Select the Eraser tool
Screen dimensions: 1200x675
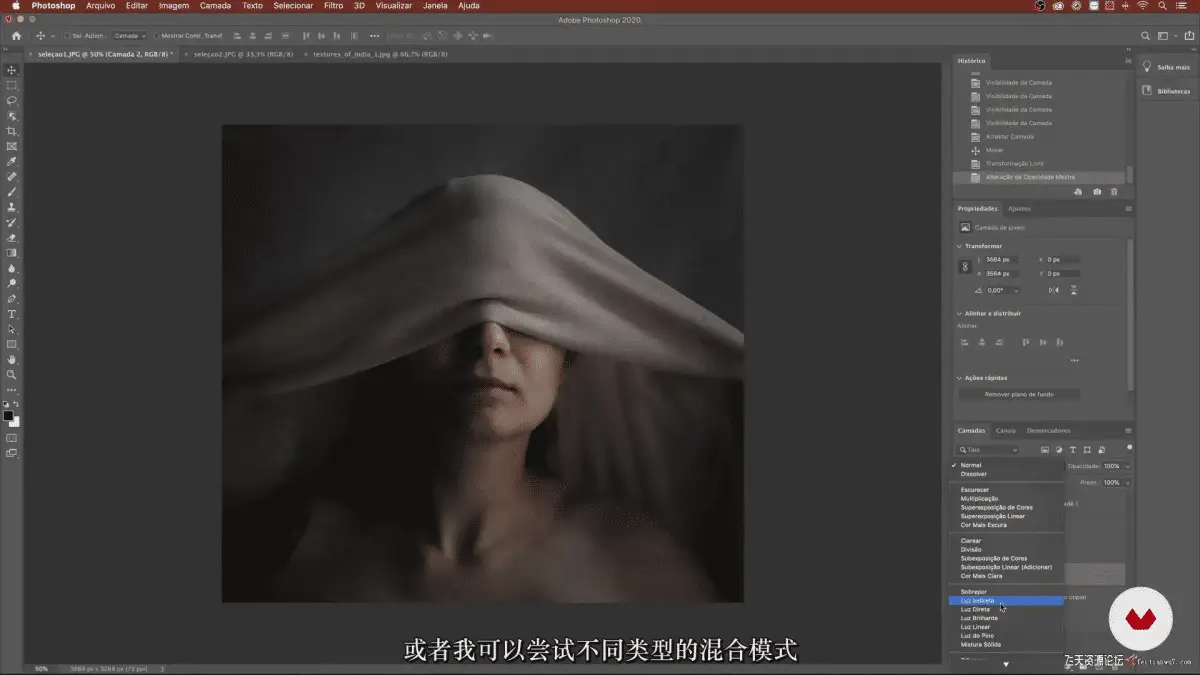pos(12,237)
